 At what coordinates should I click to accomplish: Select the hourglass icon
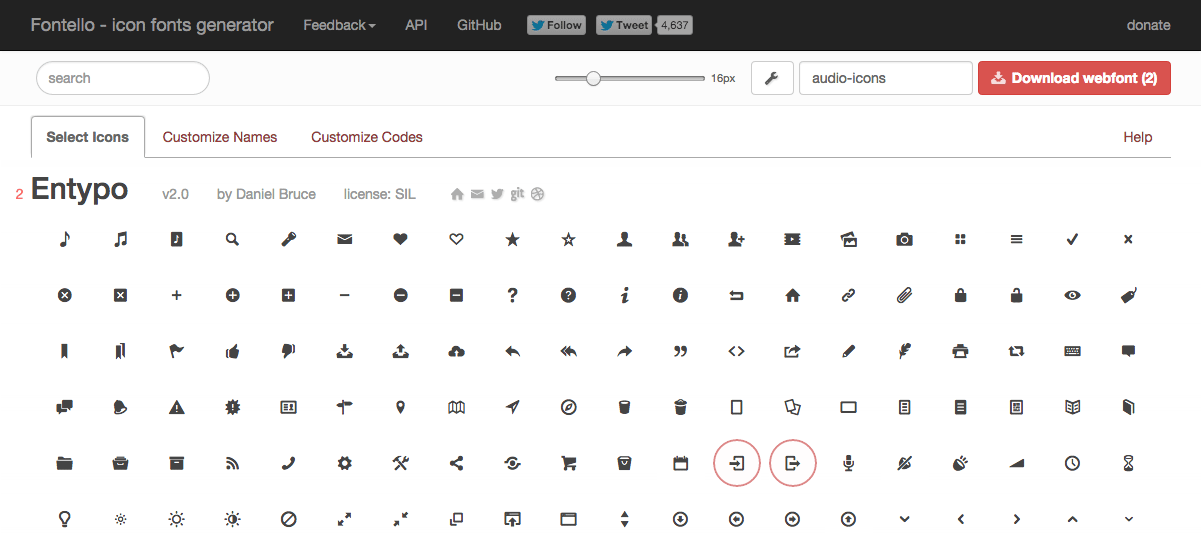1129,463
